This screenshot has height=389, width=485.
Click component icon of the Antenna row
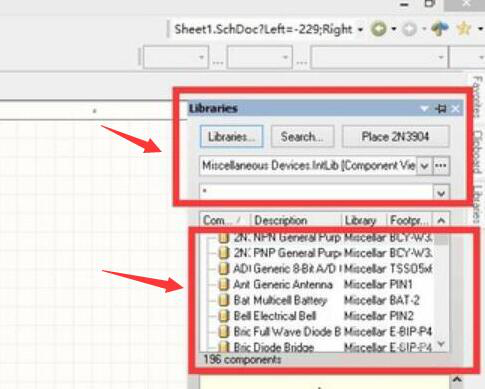[224, 284]
